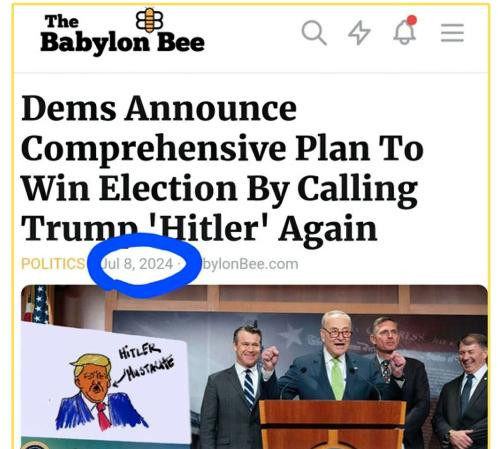The height and width of the screenshot is (449, 500).
Task: Open the POLITICS category link
Action: 53,264
